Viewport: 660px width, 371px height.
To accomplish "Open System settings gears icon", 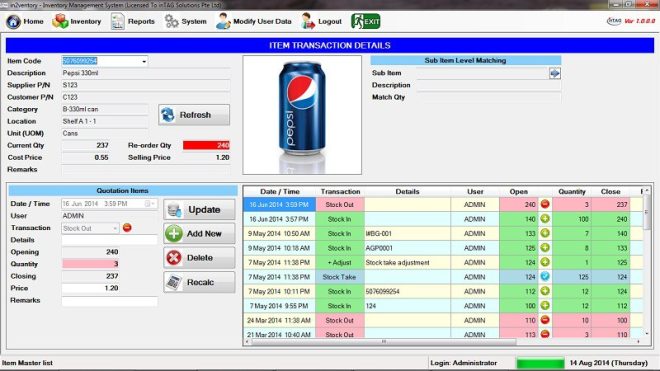I will (171, 21).
